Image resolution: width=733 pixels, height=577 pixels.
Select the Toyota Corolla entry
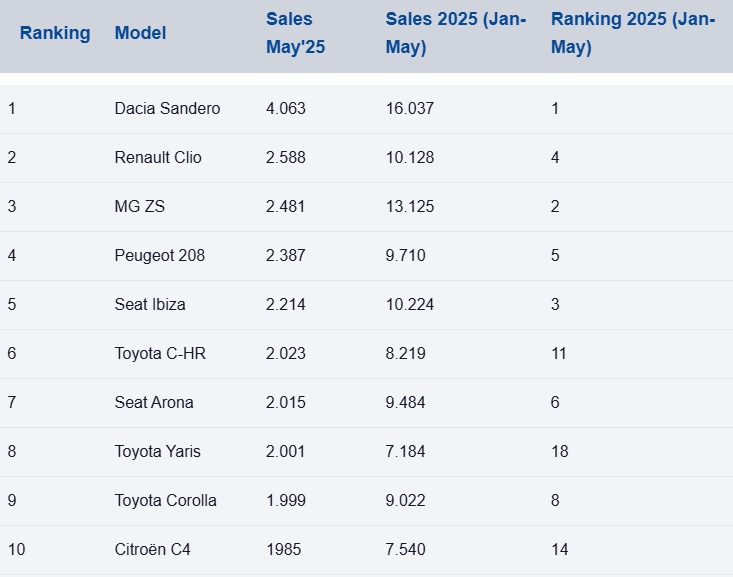pyautogui.click(x=165, y=500)
